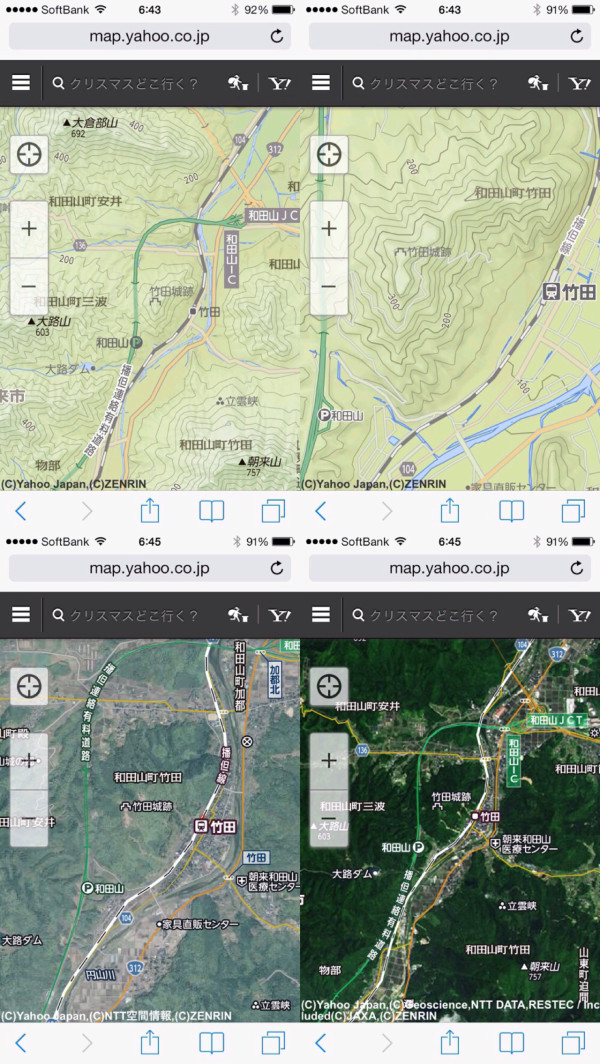Image resolution: width=600 pixels, height=1064 pixels.
Task: Tap current-location crosshair button, top-right map
Action: coord(329,155)
